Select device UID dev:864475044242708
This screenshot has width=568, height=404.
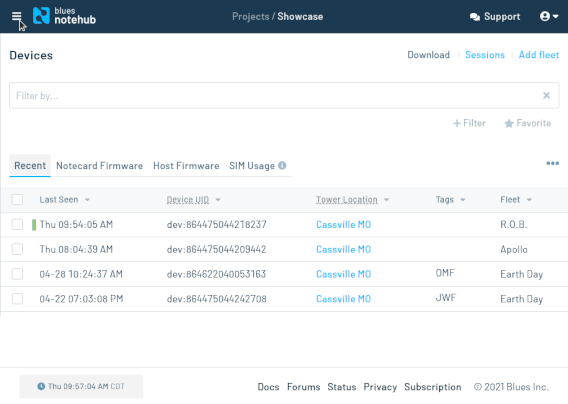tap(217, 299)
